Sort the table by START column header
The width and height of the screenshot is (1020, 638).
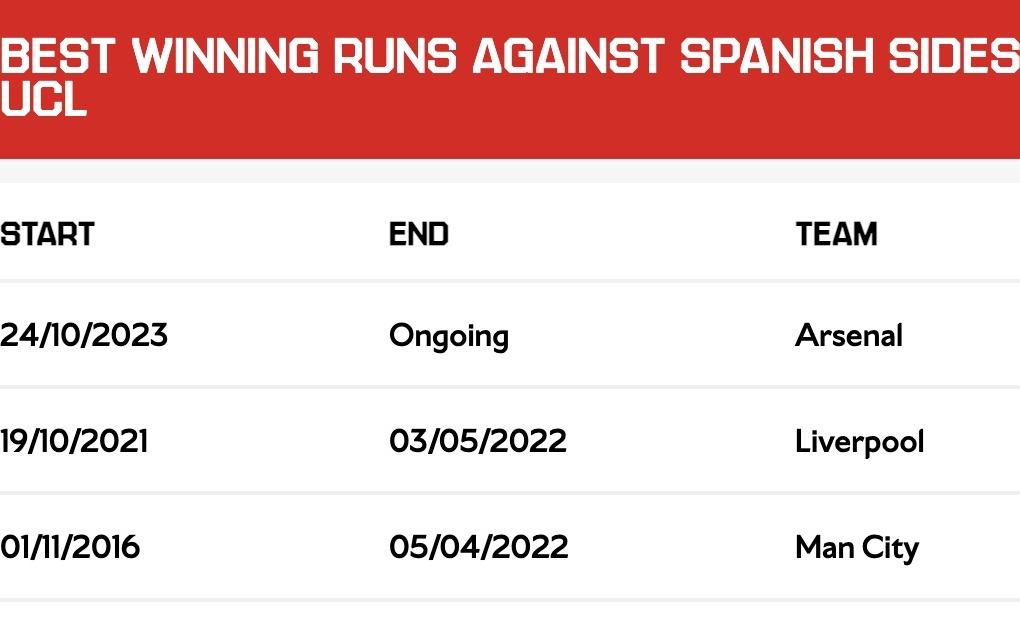point(47,234)
